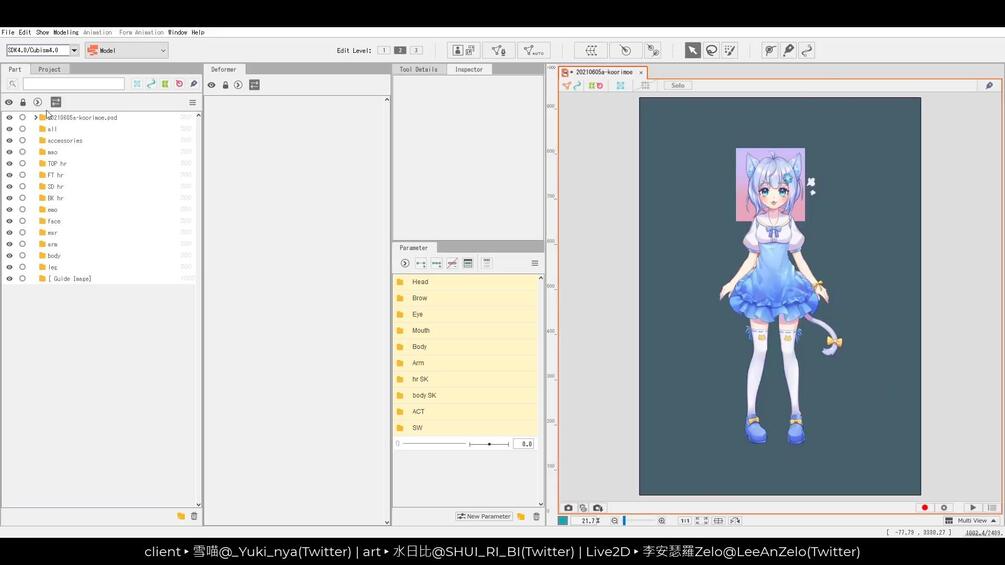Switch to the Tool Details tab
Image resolution: width=1005 pixels, height=565 pixels.
419,69
